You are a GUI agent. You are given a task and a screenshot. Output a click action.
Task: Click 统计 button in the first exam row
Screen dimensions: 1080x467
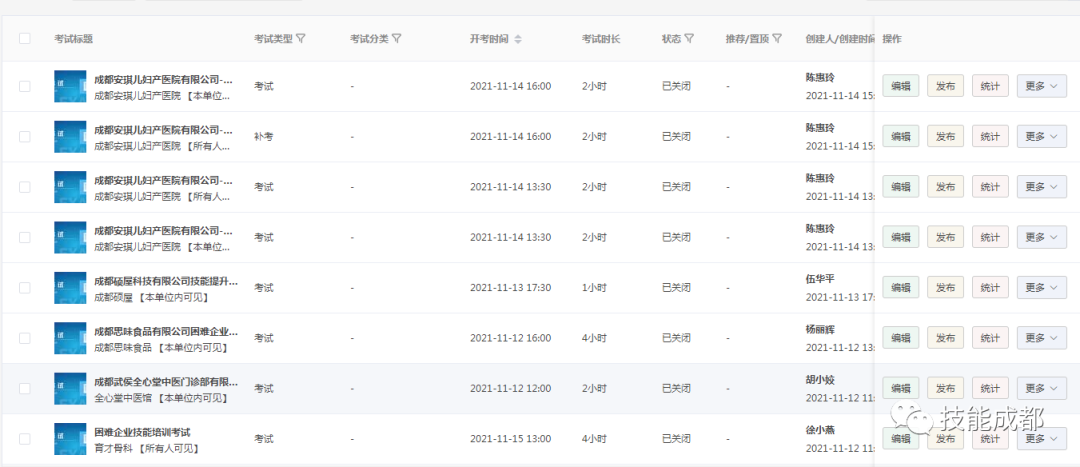tap(990, 86)
